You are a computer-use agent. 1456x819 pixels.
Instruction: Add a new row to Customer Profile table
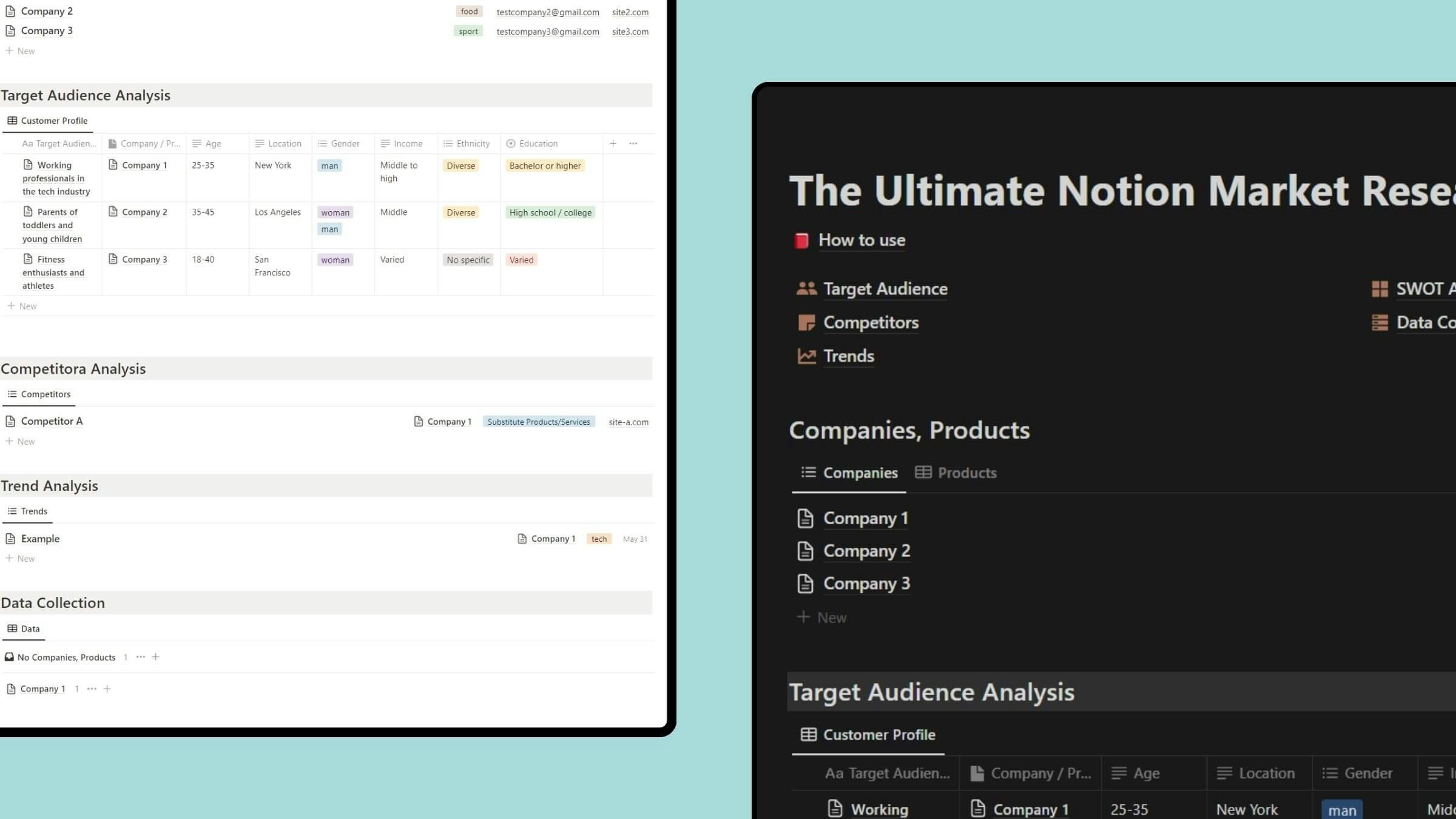(22, 306)
